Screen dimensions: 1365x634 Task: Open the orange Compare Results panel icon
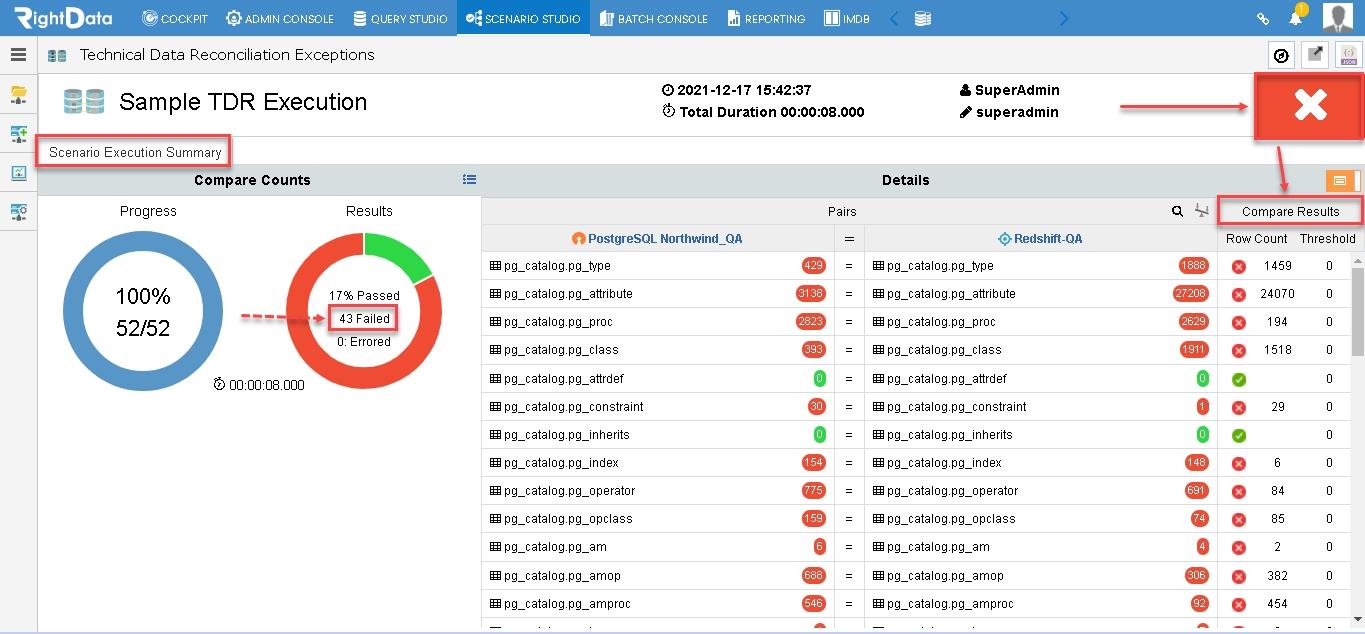(x=1340, y=181)
